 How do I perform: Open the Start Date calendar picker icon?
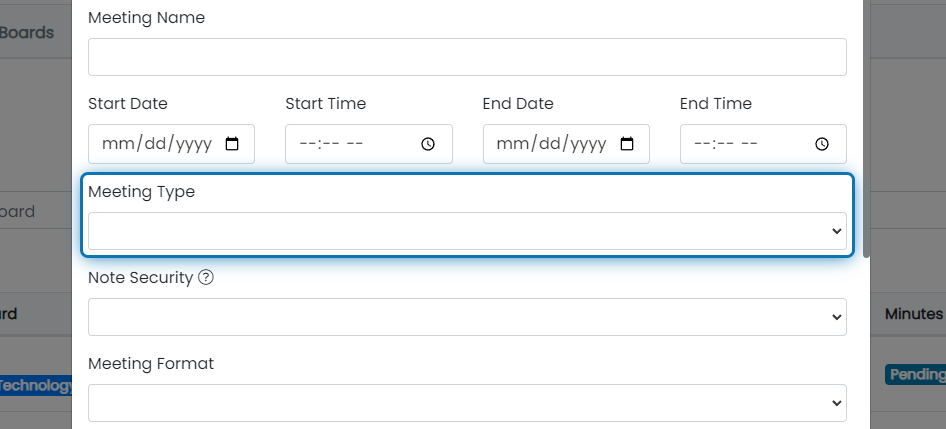232,144
